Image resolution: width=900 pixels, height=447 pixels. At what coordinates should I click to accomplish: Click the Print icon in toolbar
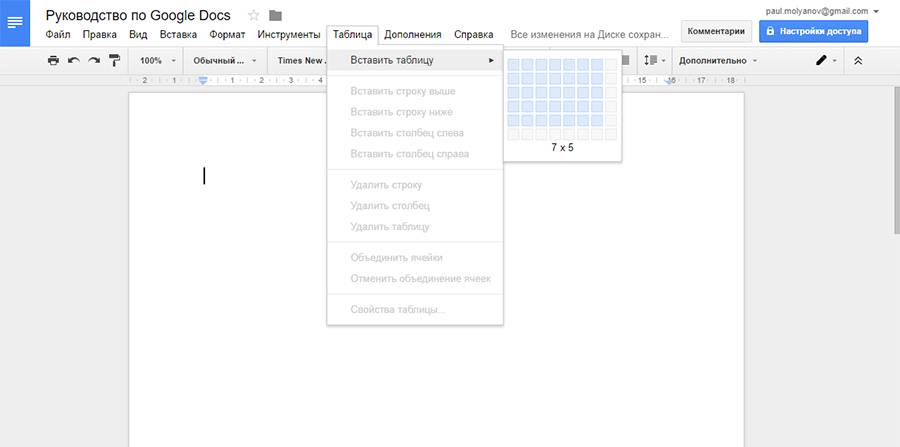pyautogui.click(x=53, y=60)
